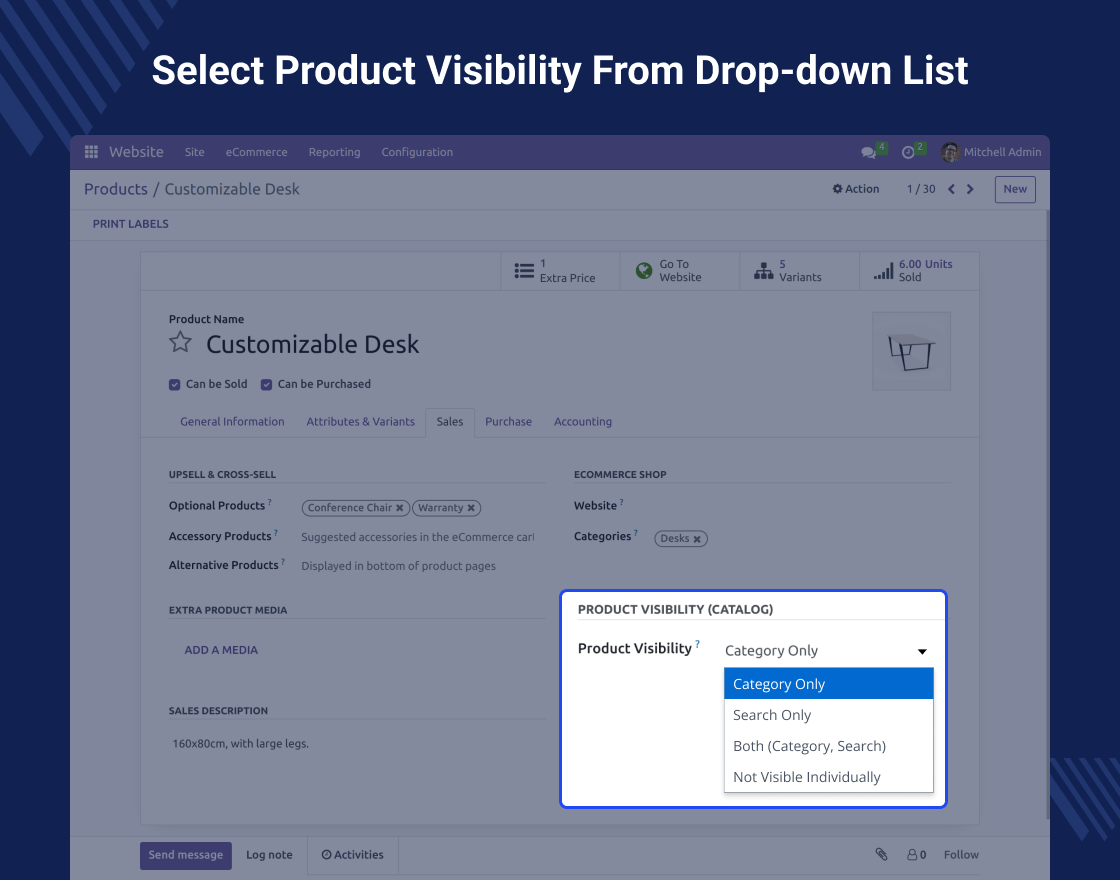The height and width of the screenshot is (880, 1120).
Task: Click the New button
Action: click(x=1015, y=189)
